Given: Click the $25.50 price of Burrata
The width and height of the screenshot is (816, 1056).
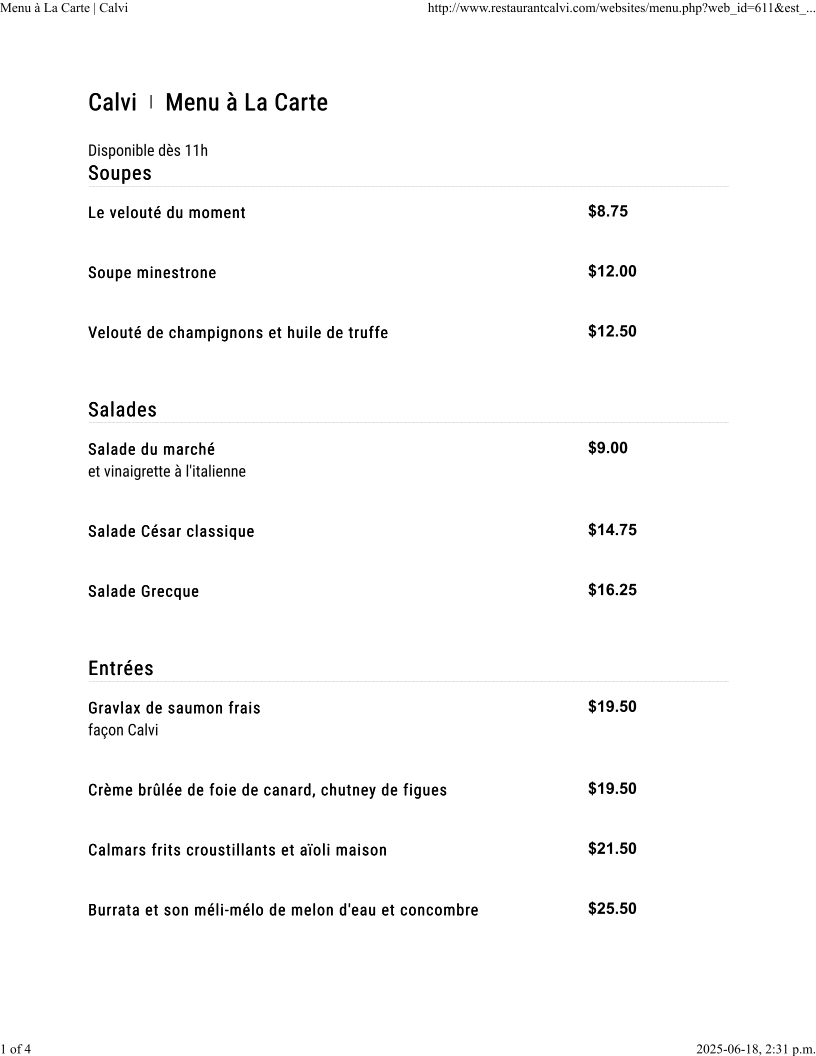Looking at the screenshot, I should 612,909.
